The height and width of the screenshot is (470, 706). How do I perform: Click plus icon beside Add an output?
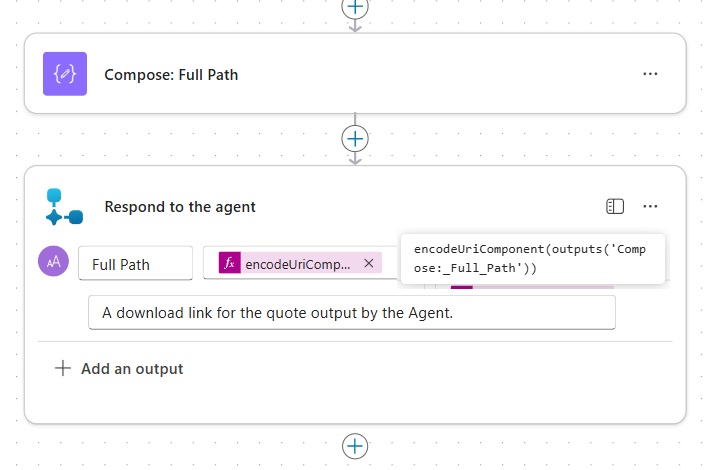63,368
